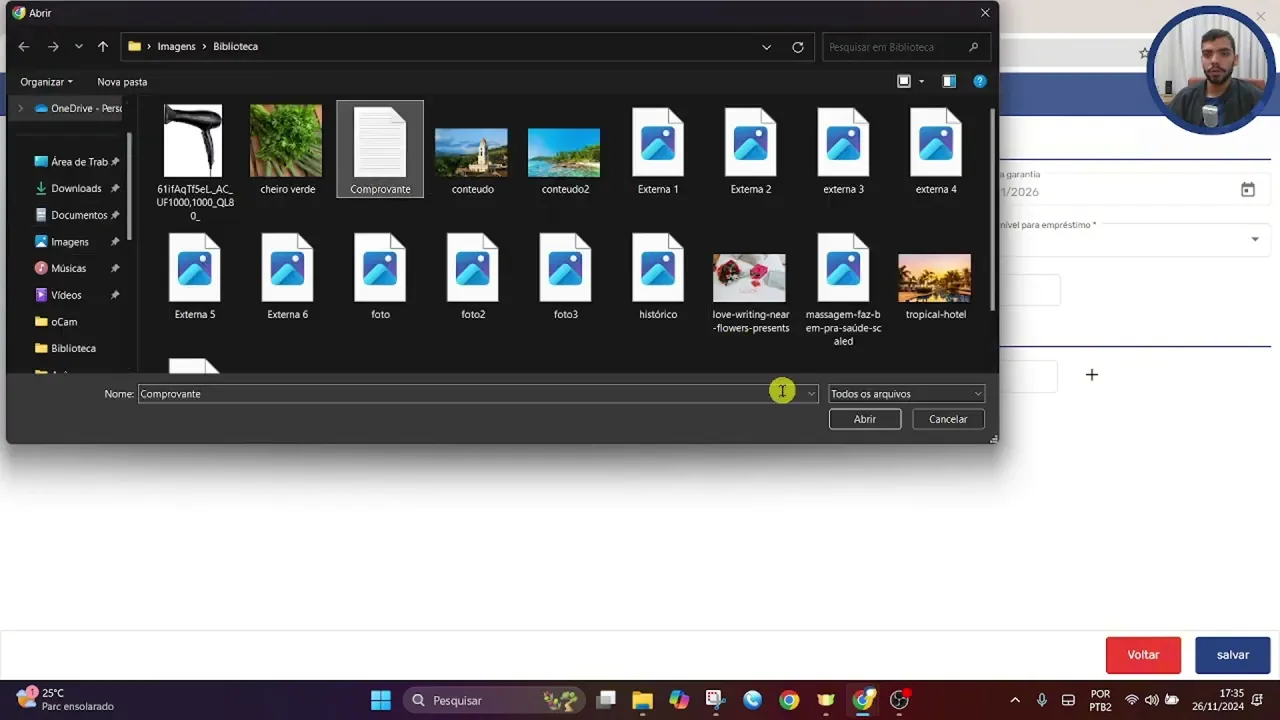The height and width of the screenshot is (720, 1280).
Task: Focus the Pesquisar em Biblioteca search box
Action: click(x=906, y=47)
